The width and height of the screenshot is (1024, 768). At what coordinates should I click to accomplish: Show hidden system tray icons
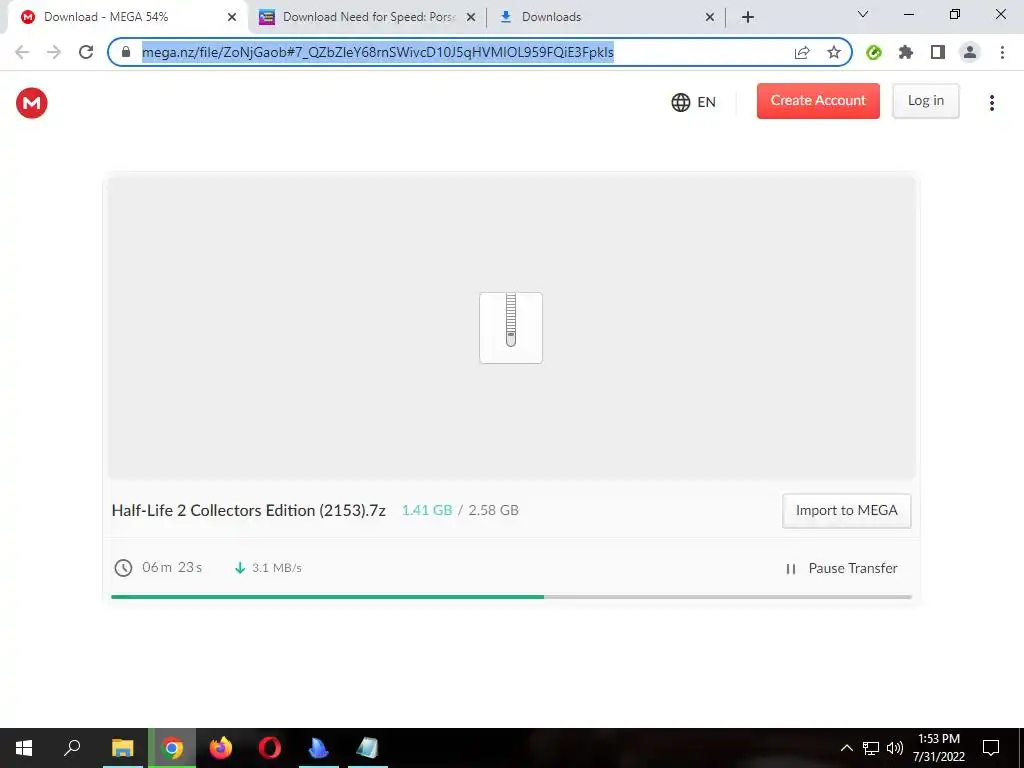[x=846, y=748]
